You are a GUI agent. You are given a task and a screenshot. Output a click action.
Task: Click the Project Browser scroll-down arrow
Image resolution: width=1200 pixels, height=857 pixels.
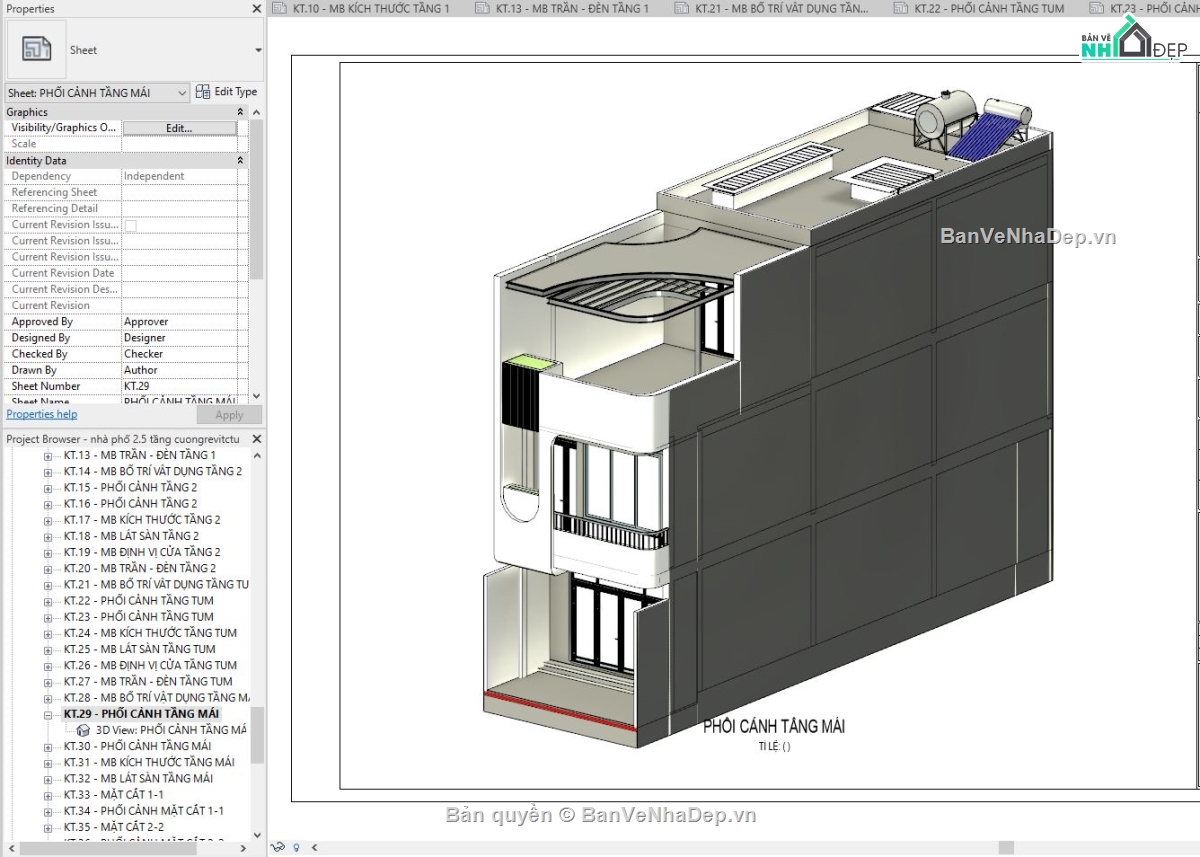257,833
